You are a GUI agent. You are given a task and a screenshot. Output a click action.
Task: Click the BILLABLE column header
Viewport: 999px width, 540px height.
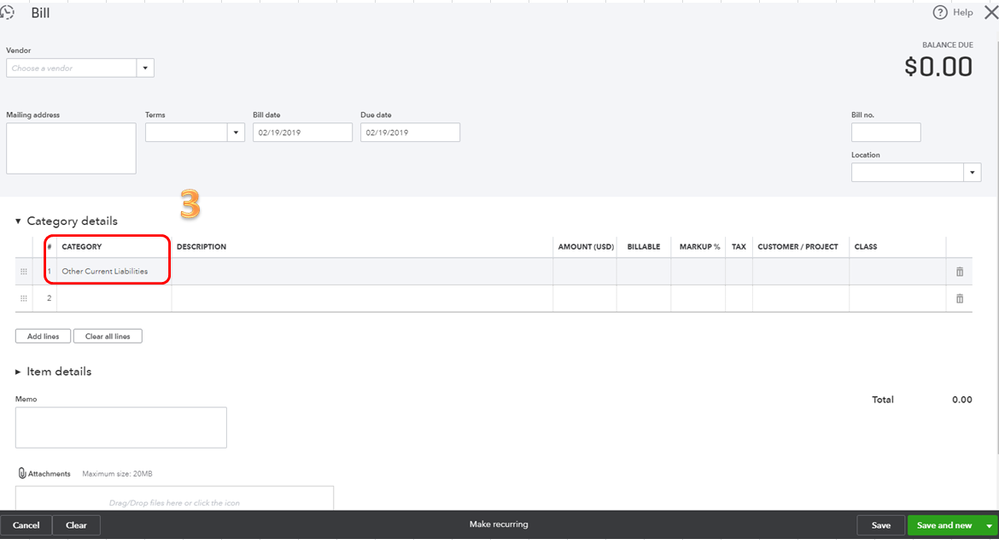pyautogui.click(x=643, y=246)
